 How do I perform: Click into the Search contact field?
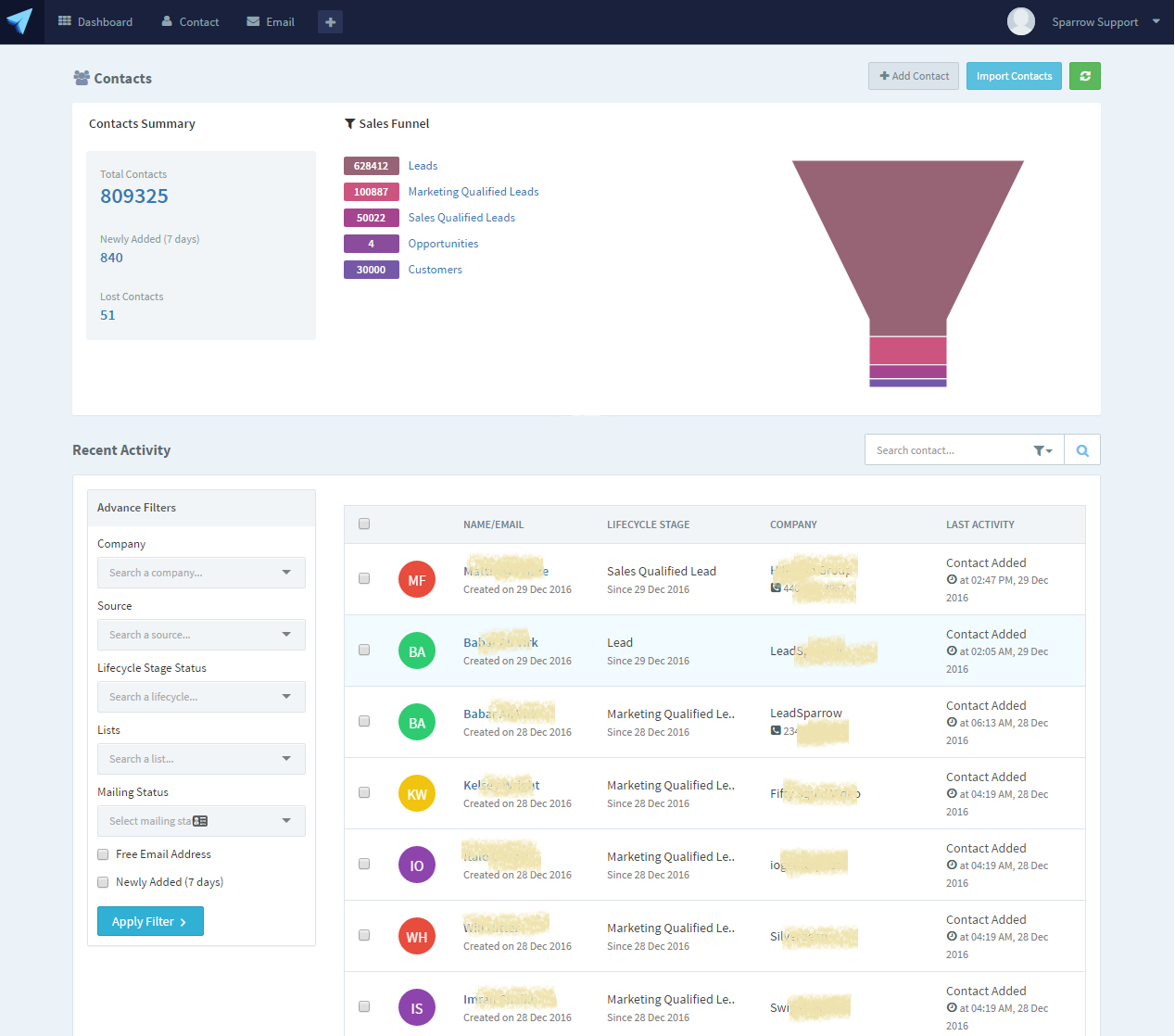click(x=947, y=450)
